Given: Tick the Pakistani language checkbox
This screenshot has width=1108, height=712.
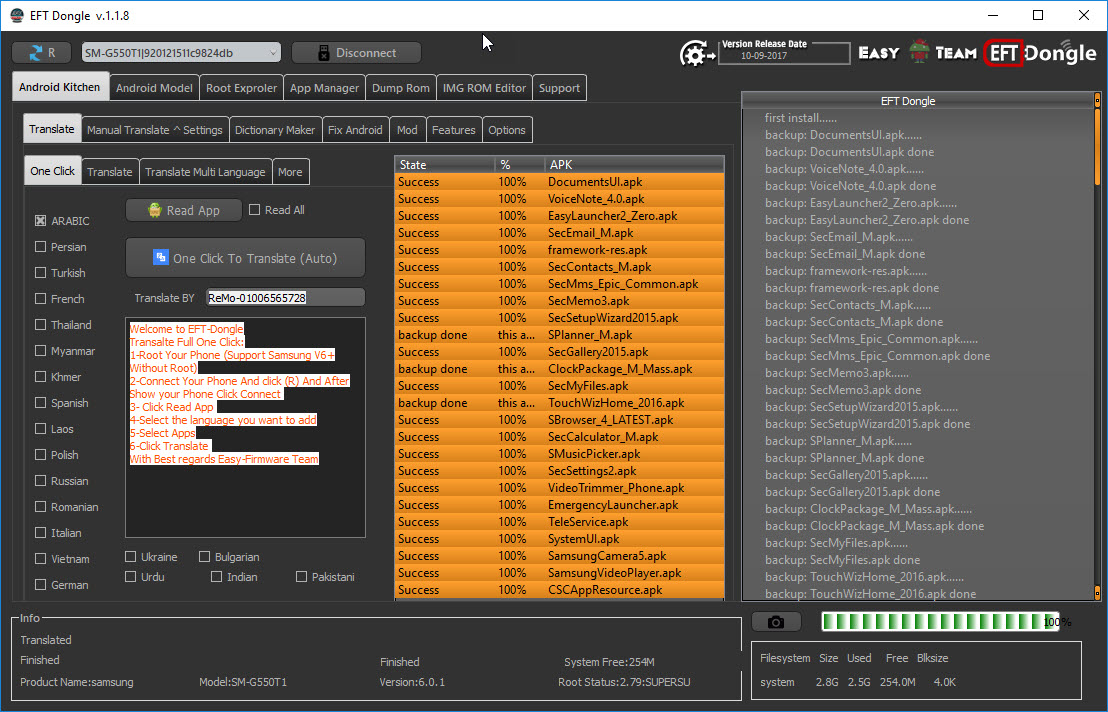Looking at the screenshot, I should pos(301,576).
